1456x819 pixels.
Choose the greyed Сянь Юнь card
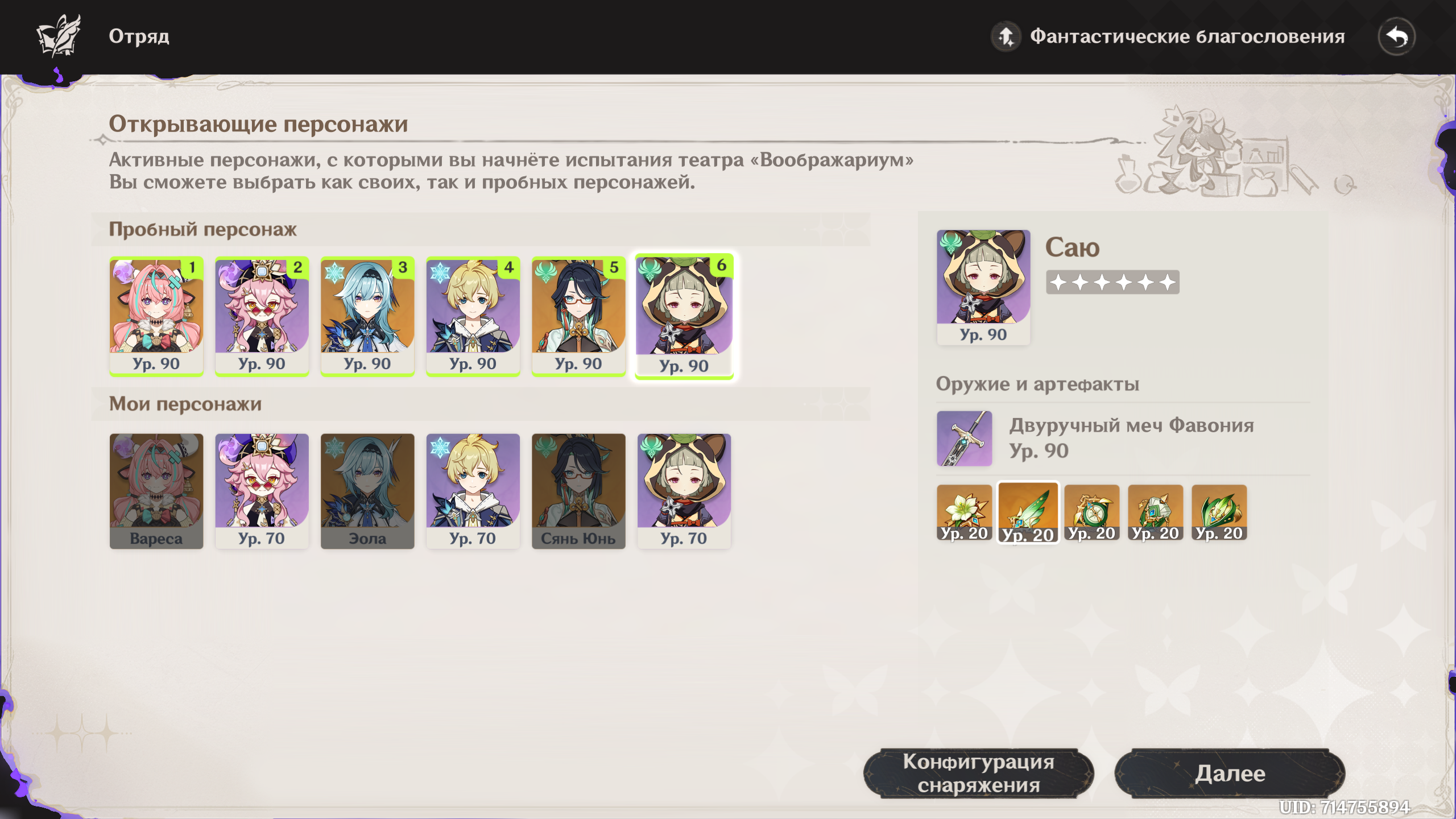coord(578,491)
